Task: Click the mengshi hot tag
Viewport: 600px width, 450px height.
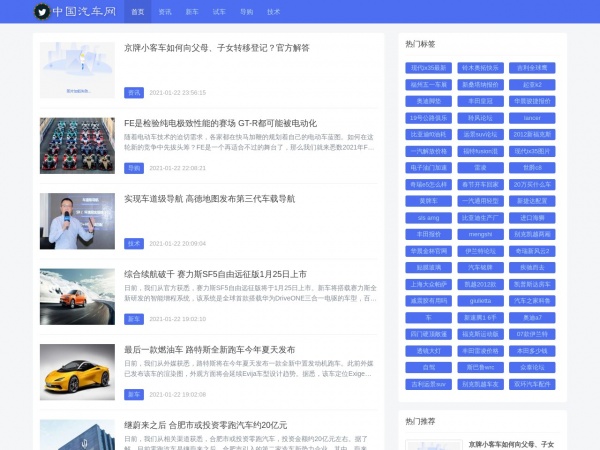Action: point(480,234)
